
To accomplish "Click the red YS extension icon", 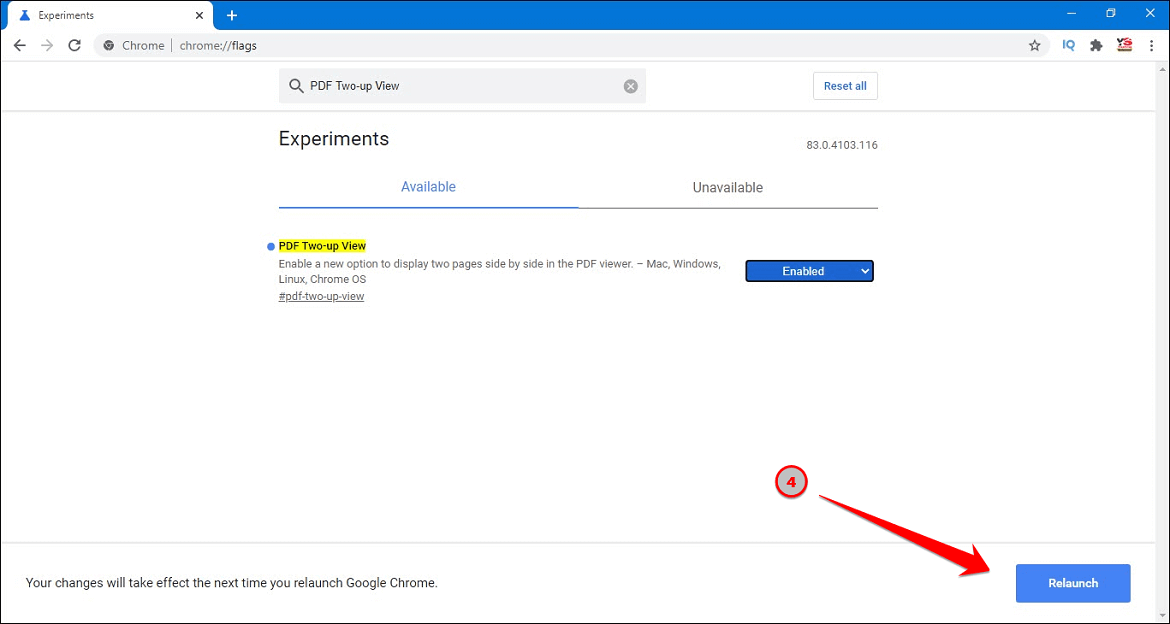I will click(1124, 46).
